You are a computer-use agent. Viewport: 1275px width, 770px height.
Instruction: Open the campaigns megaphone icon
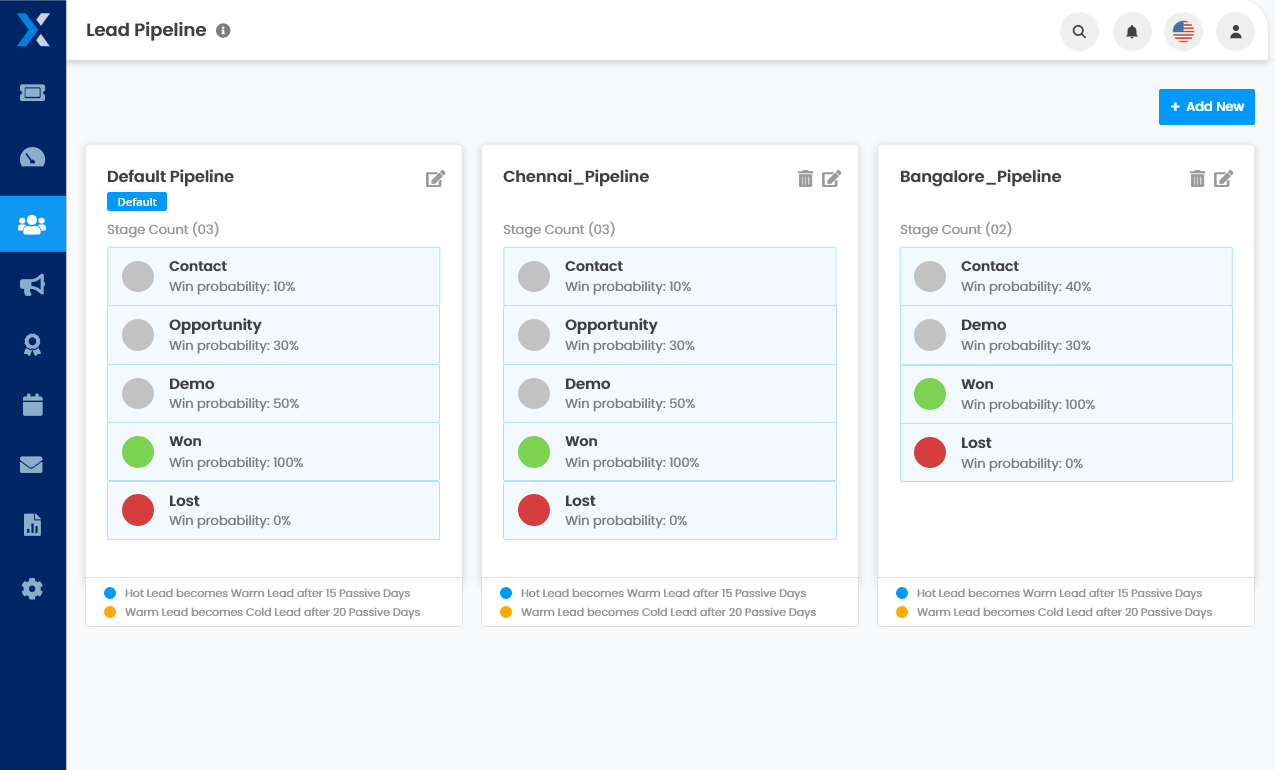tap(32, 285)
